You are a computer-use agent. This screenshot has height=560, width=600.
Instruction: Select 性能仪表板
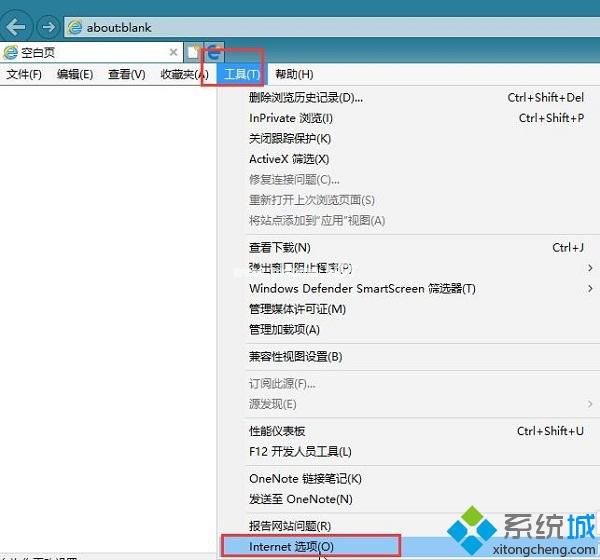click(408, 431)
